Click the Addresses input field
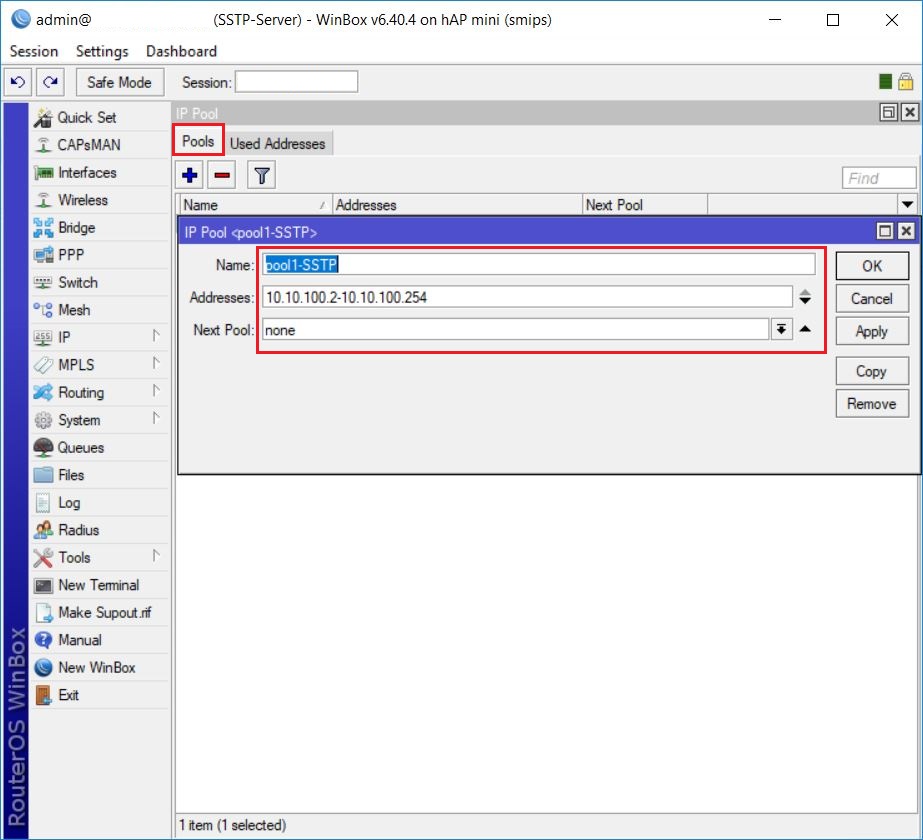 tap(527, 297)
